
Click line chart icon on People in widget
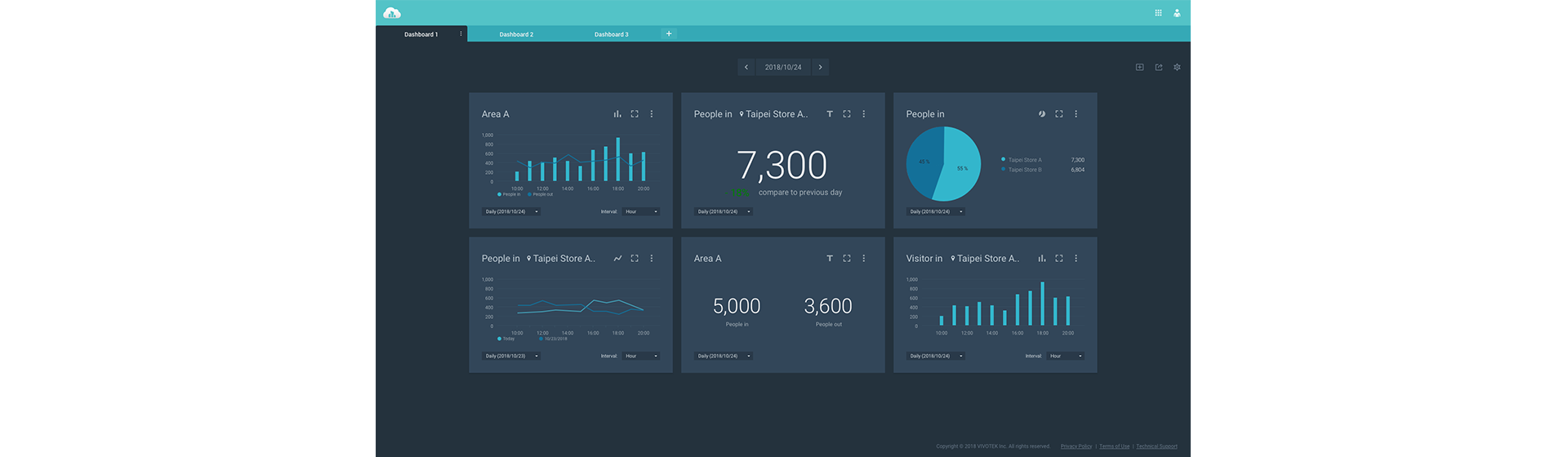click(x=617, y=259)
